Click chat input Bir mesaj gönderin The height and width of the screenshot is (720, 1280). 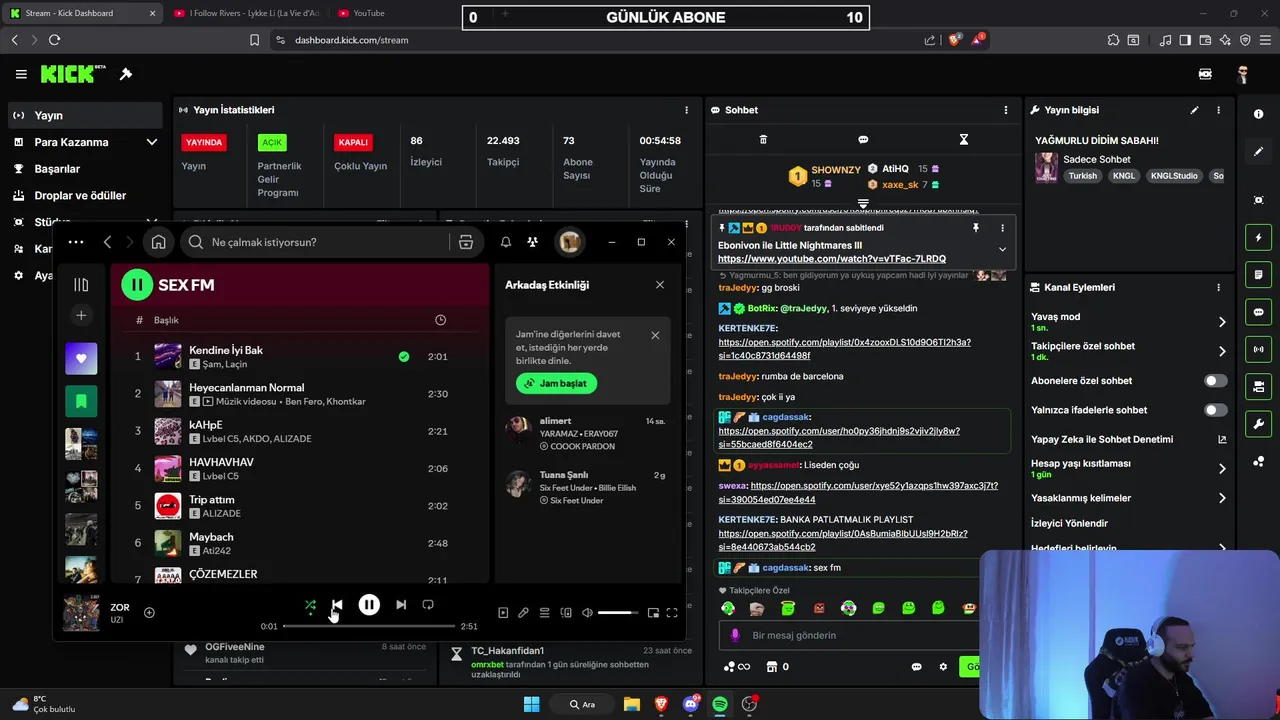[x=850, y=635]
